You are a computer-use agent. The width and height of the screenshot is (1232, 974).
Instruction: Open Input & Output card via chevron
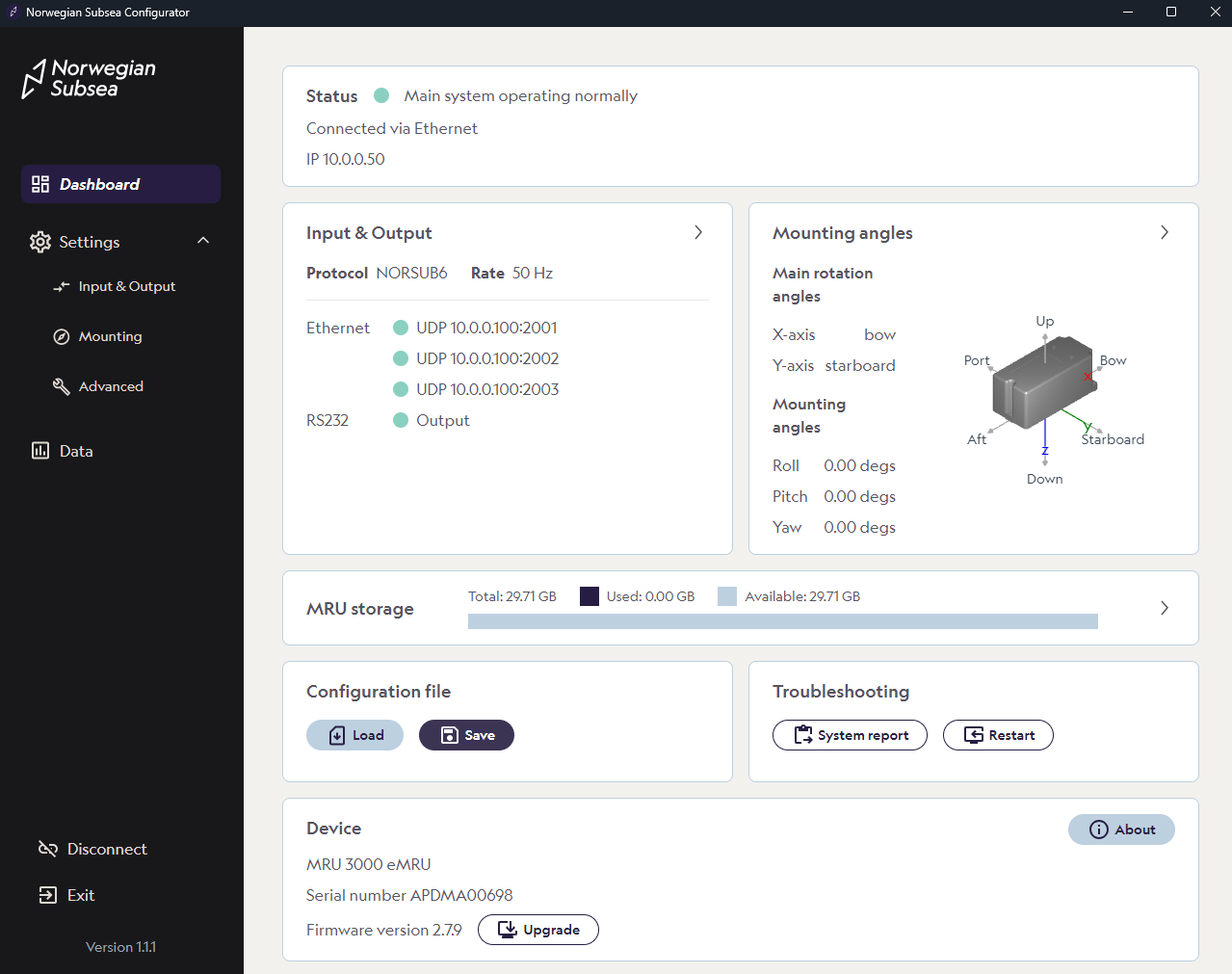pyautogui.click(x=698, y=232)
